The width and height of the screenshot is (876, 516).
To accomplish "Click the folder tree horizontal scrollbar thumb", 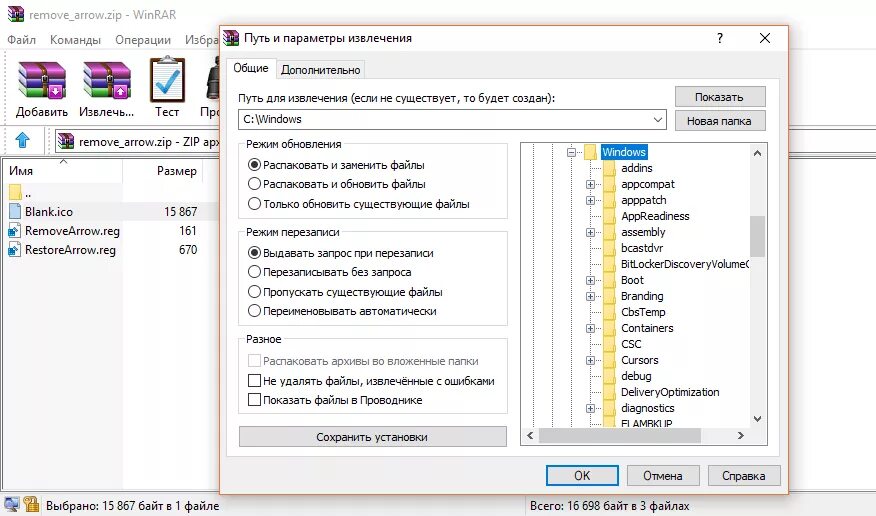I will coord(619,436).
